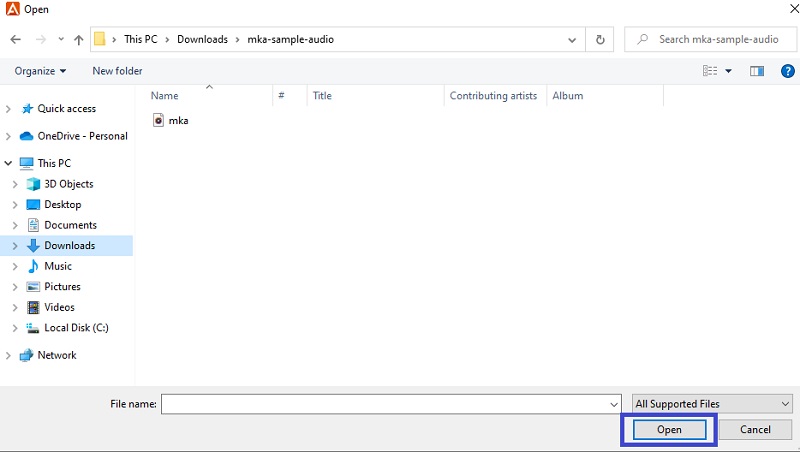Expand the Desktop tree node
The height and width of the screenshot is (452, 800).
pos(15,205)
